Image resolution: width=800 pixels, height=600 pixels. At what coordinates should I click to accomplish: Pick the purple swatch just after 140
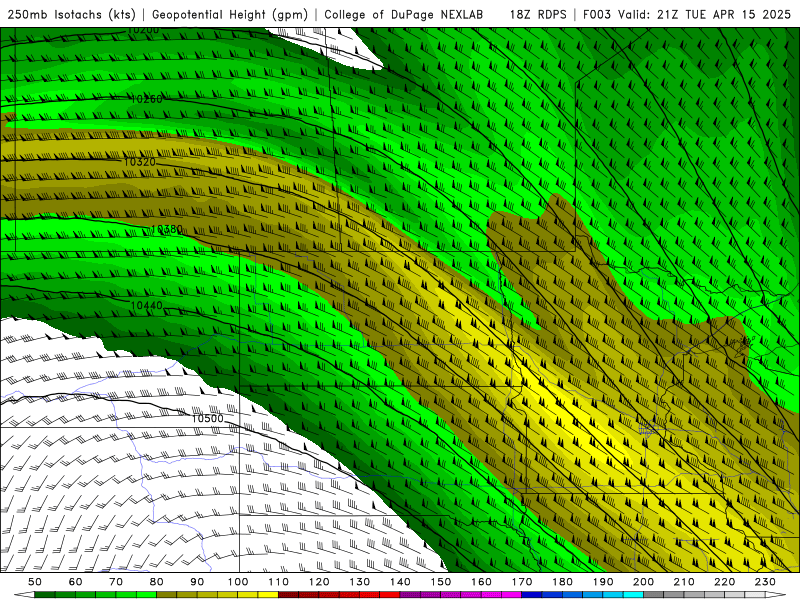[410, 595]
